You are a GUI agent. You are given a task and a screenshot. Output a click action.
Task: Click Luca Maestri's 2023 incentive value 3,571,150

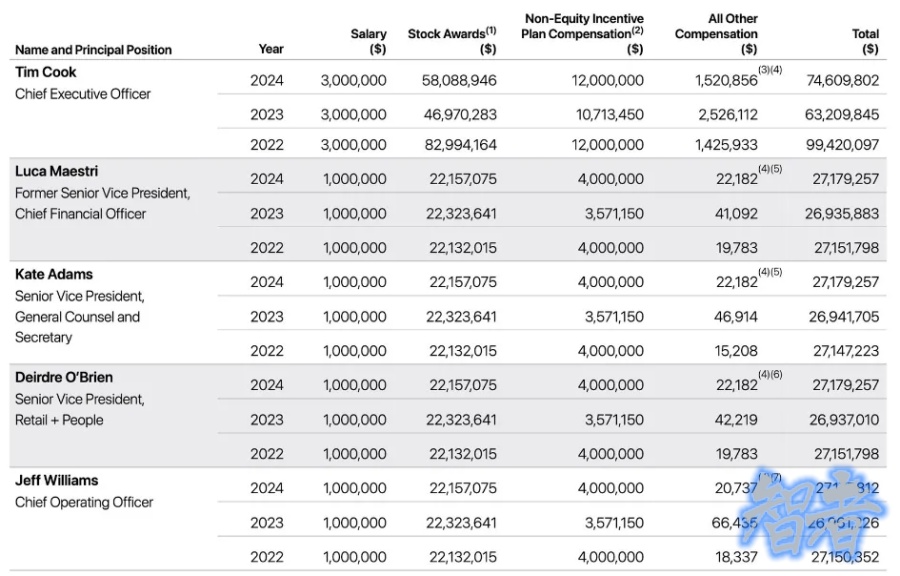[x=614, y=213]
